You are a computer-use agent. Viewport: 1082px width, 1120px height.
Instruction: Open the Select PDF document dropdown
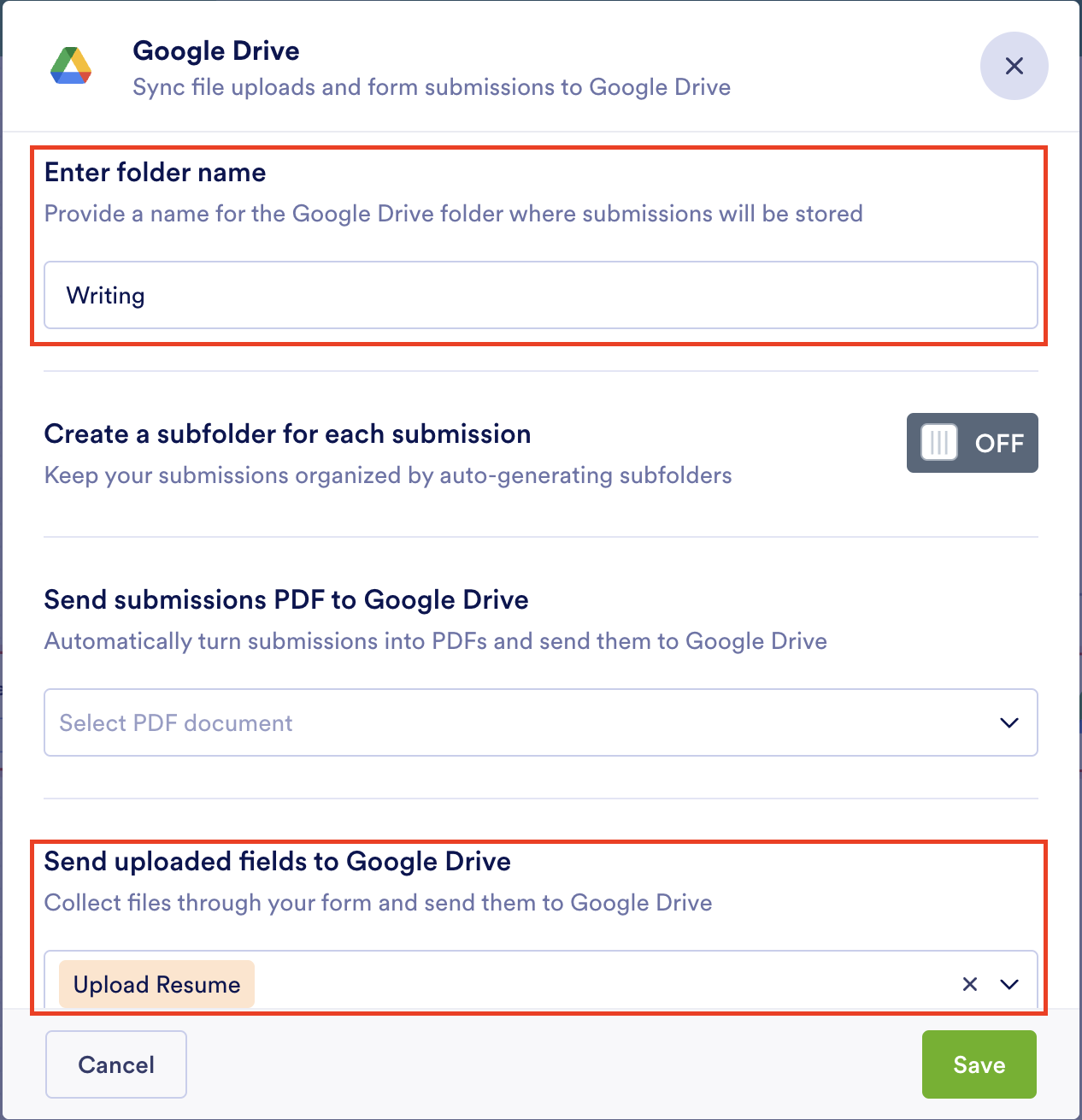(x=521, y=722)
